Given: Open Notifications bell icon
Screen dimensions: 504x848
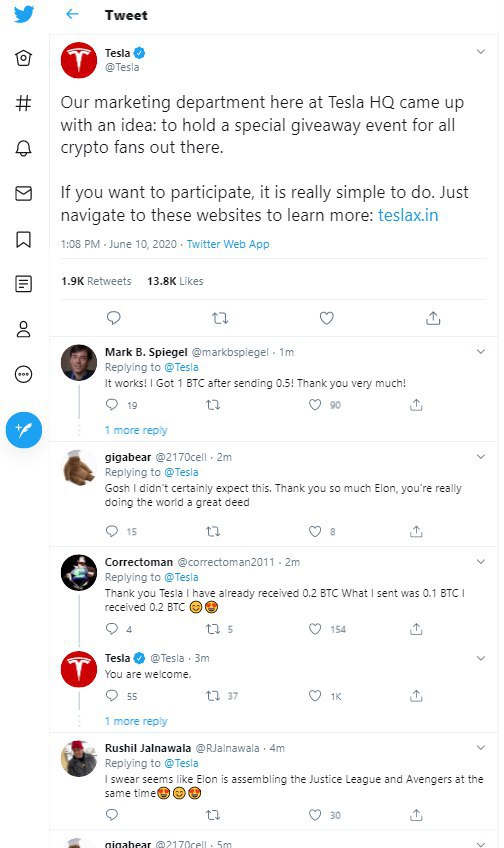Looking at the screenshot, I should click(23, 148).
